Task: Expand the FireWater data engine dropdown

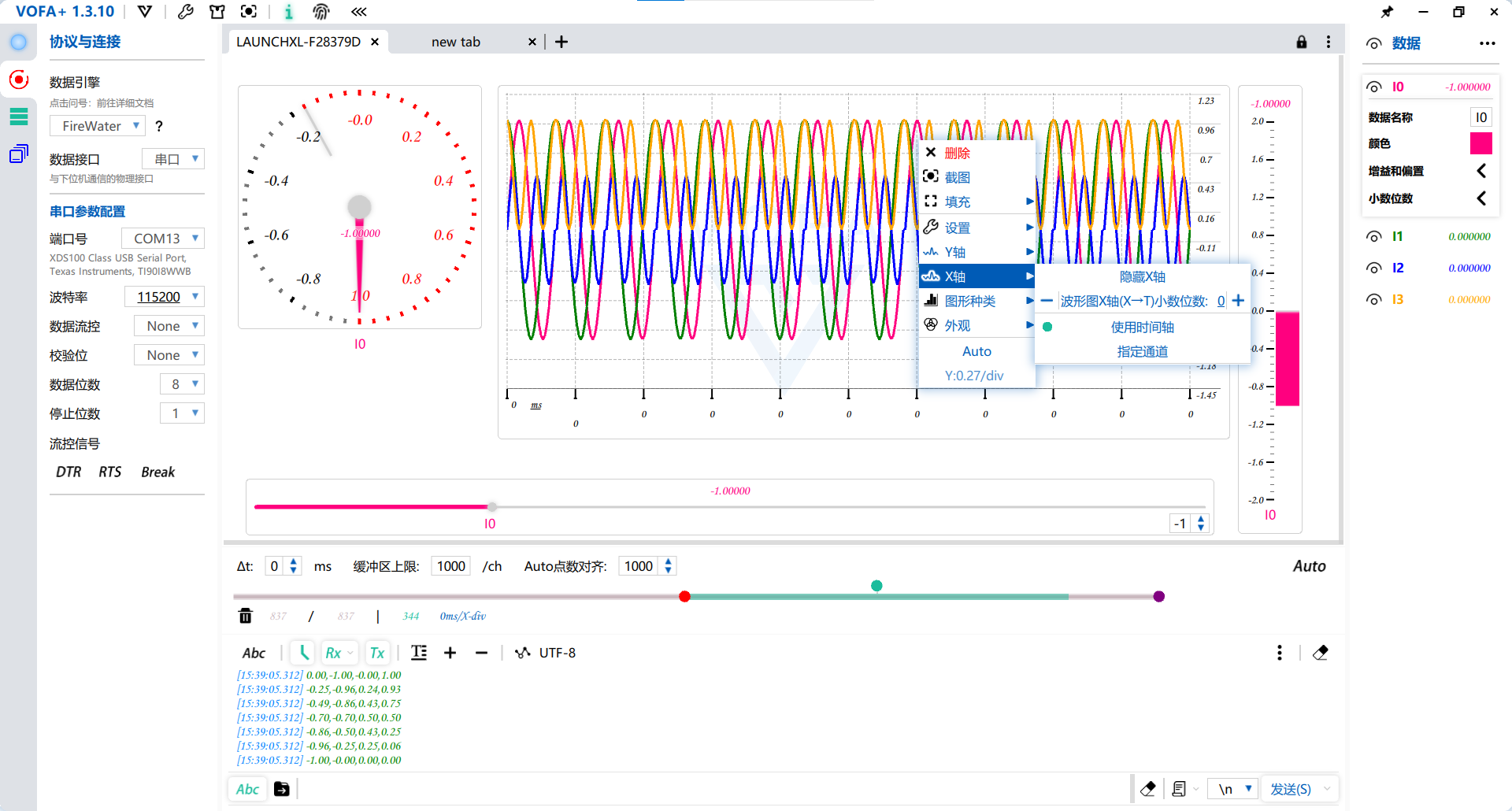Action: click(98, 126)
